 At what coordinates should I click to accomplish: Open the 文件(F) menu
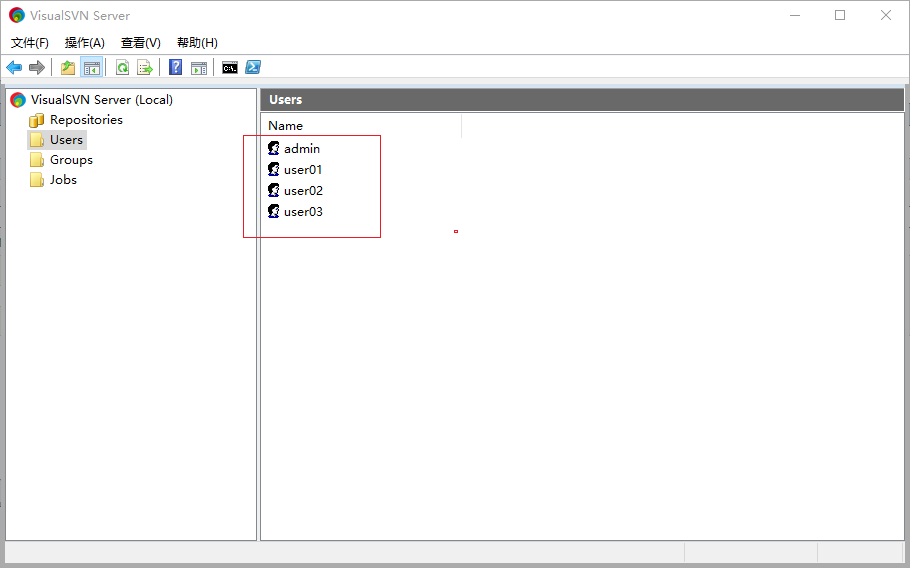30,43
